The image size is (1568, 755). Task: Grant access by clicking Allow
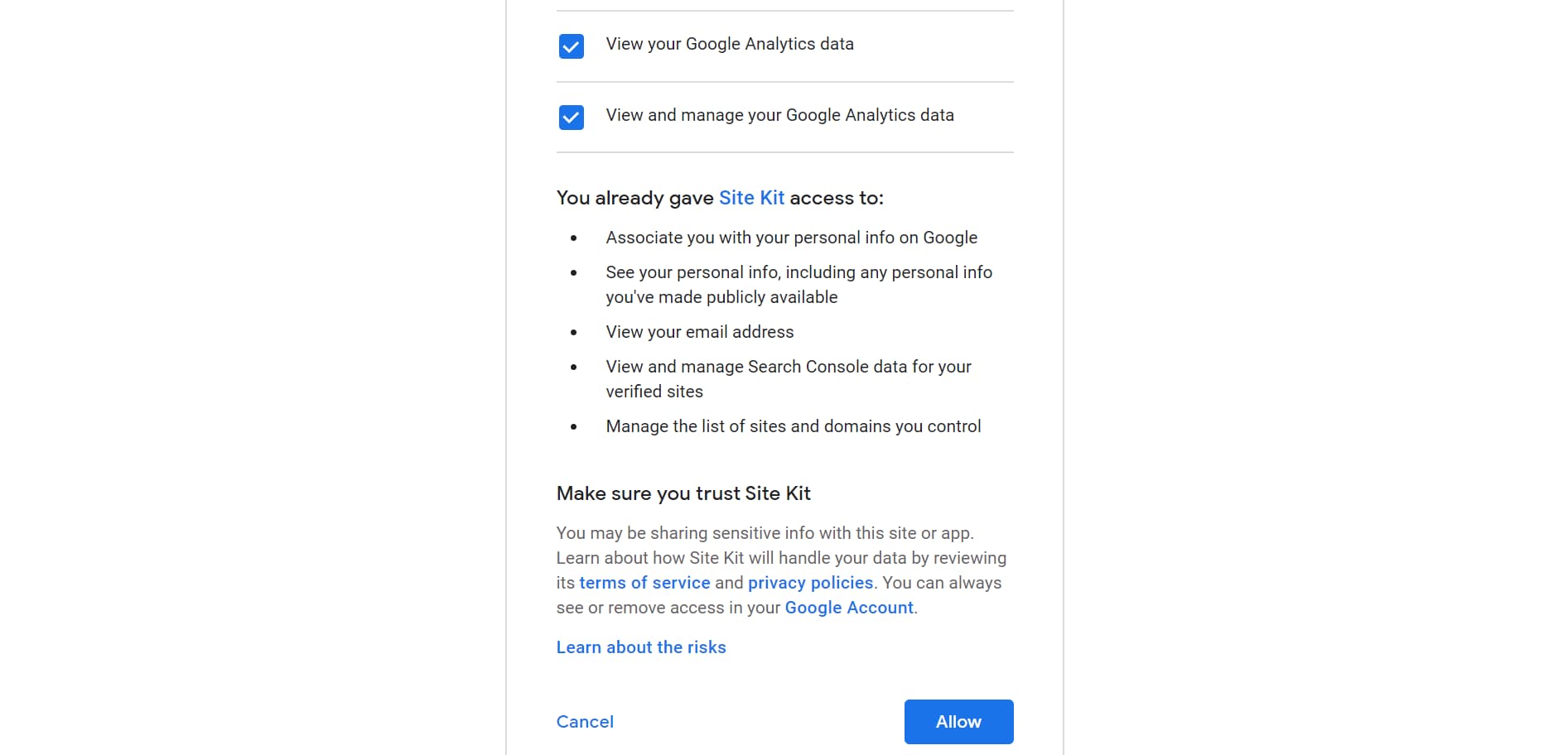958,721
